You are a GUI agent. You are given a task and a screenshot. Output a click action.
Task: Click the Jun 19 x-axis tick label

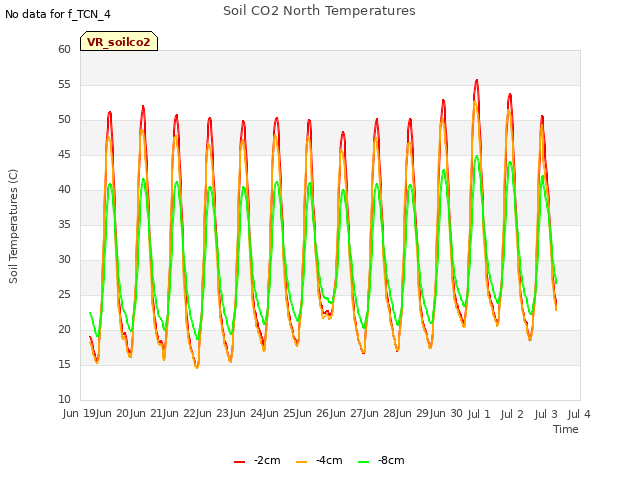[79, 413]
